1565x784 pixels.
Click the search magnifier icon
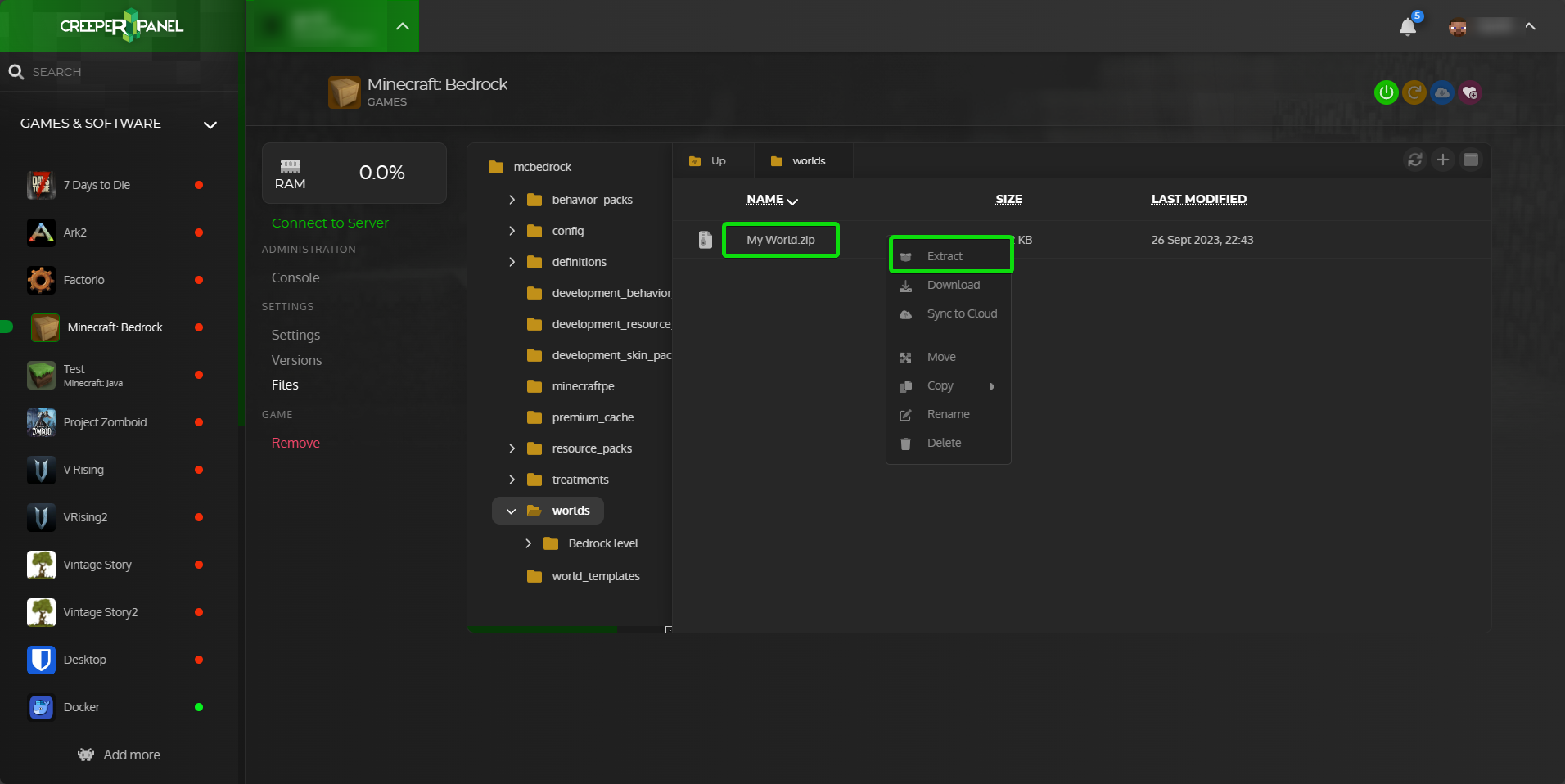tap(16, 72)
